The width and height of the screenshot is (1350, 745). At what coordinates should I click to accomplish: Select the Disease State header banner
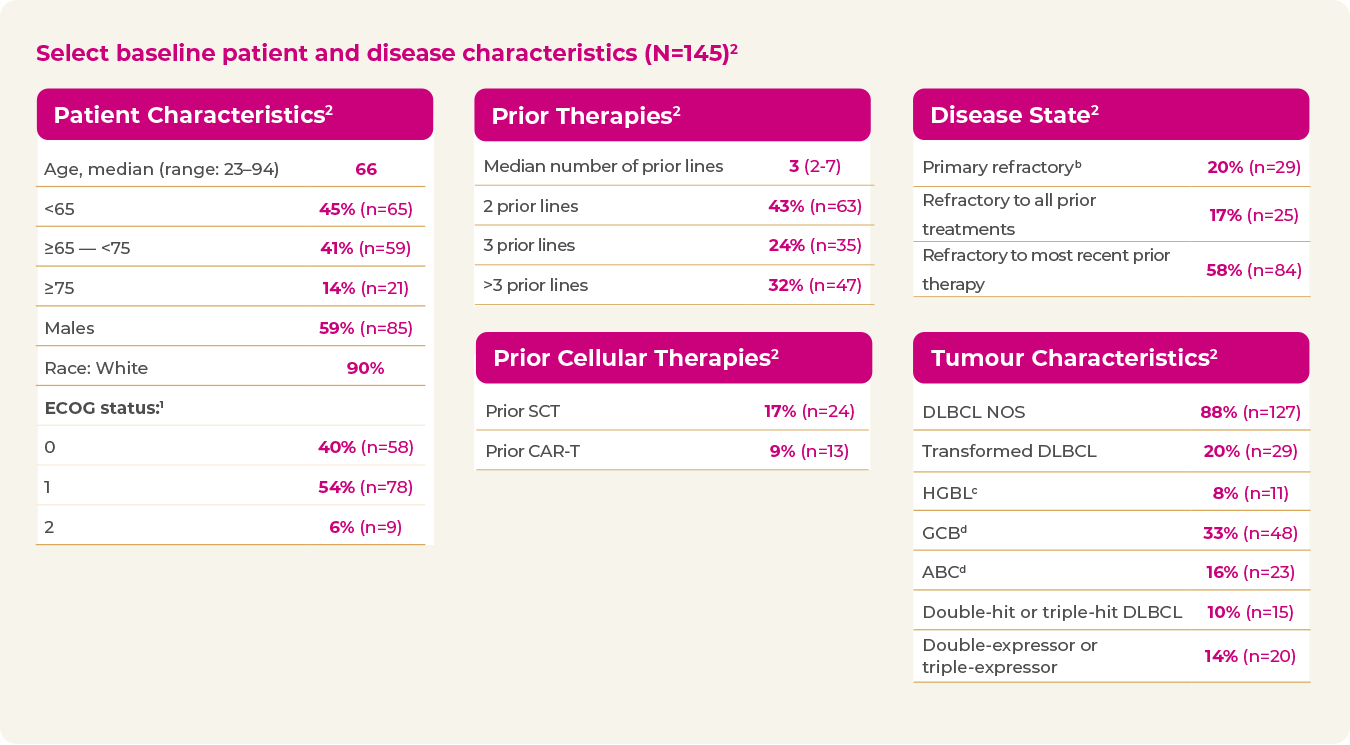pyautogui.click(x=1110, y=115)
